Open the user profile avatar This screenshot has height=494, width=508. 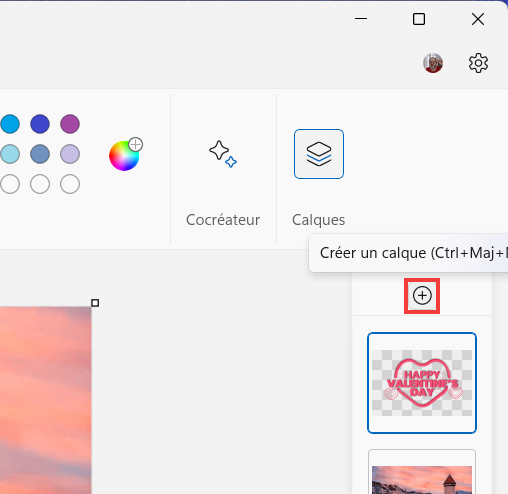coord(433,63)
